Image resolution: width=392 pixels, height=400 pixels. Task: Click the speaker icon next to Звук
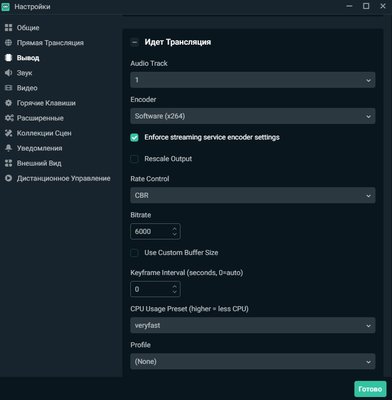[x=8, y=73]
